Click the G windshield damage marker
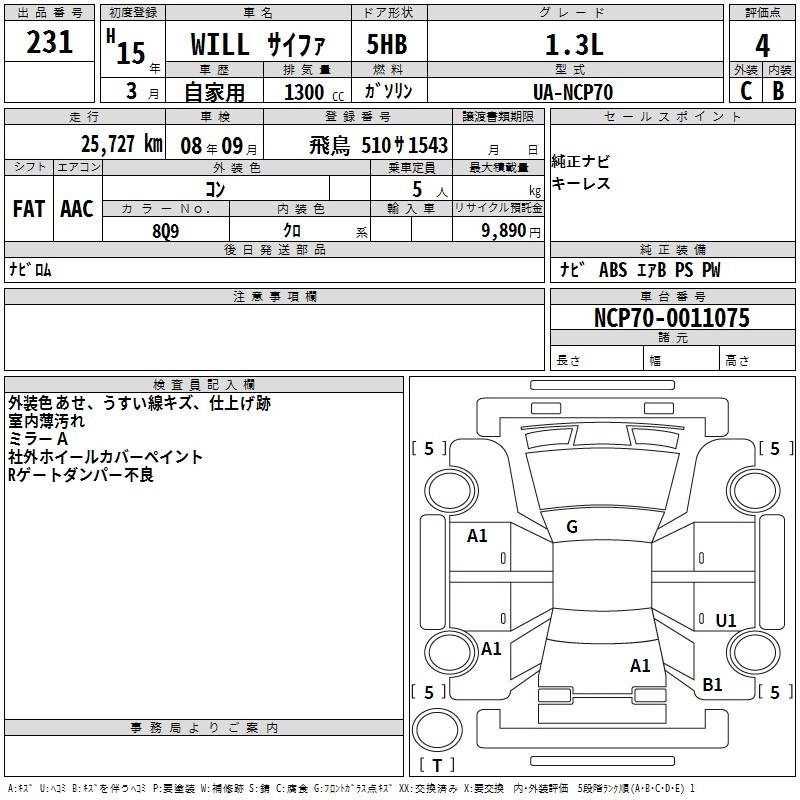The width and height of the screenshot is (800, 800). 571,527
